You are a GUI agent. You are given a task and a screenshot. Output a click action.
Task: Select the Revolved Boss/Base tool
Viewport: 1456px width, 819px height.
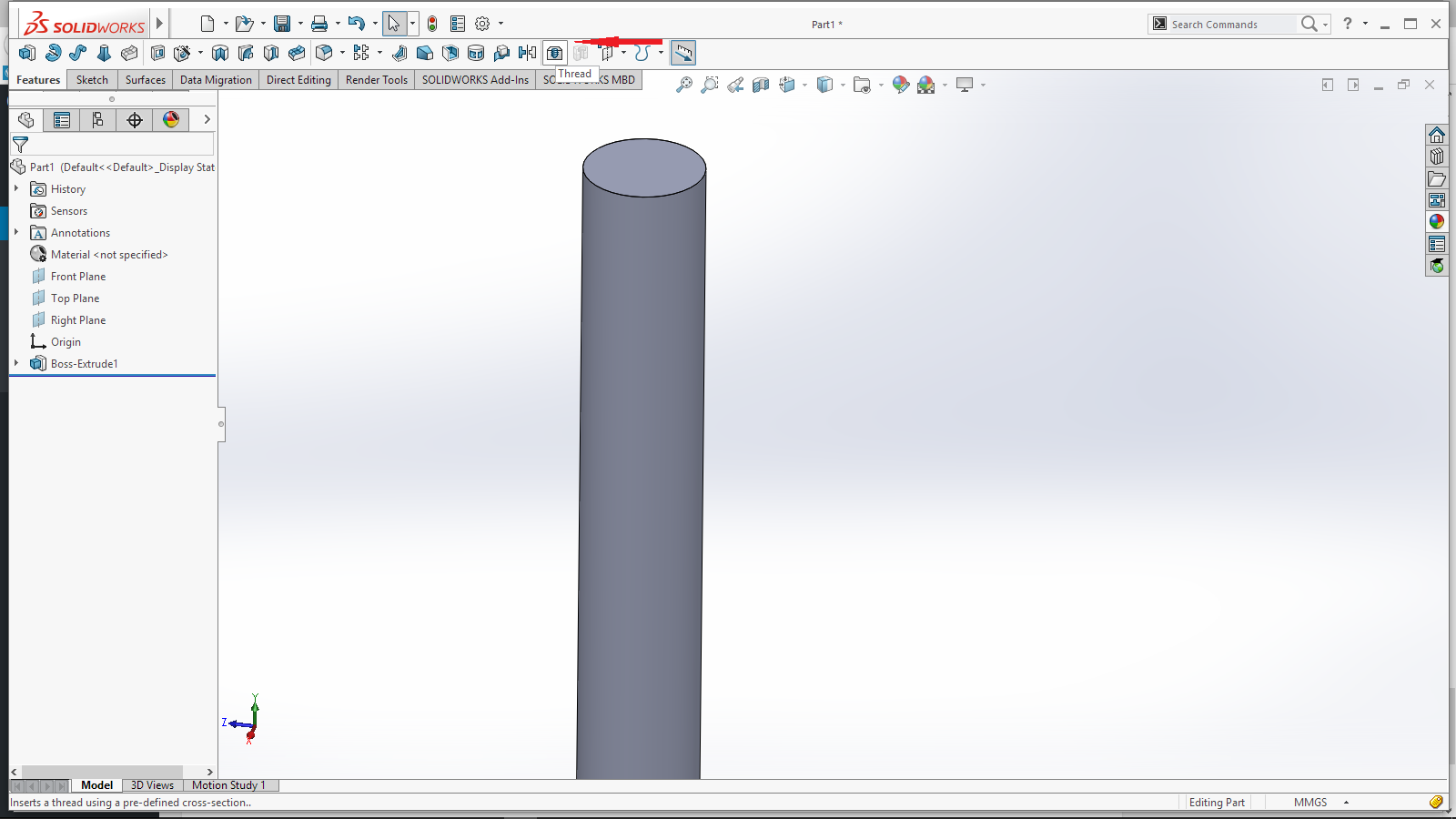pos(53,53)
